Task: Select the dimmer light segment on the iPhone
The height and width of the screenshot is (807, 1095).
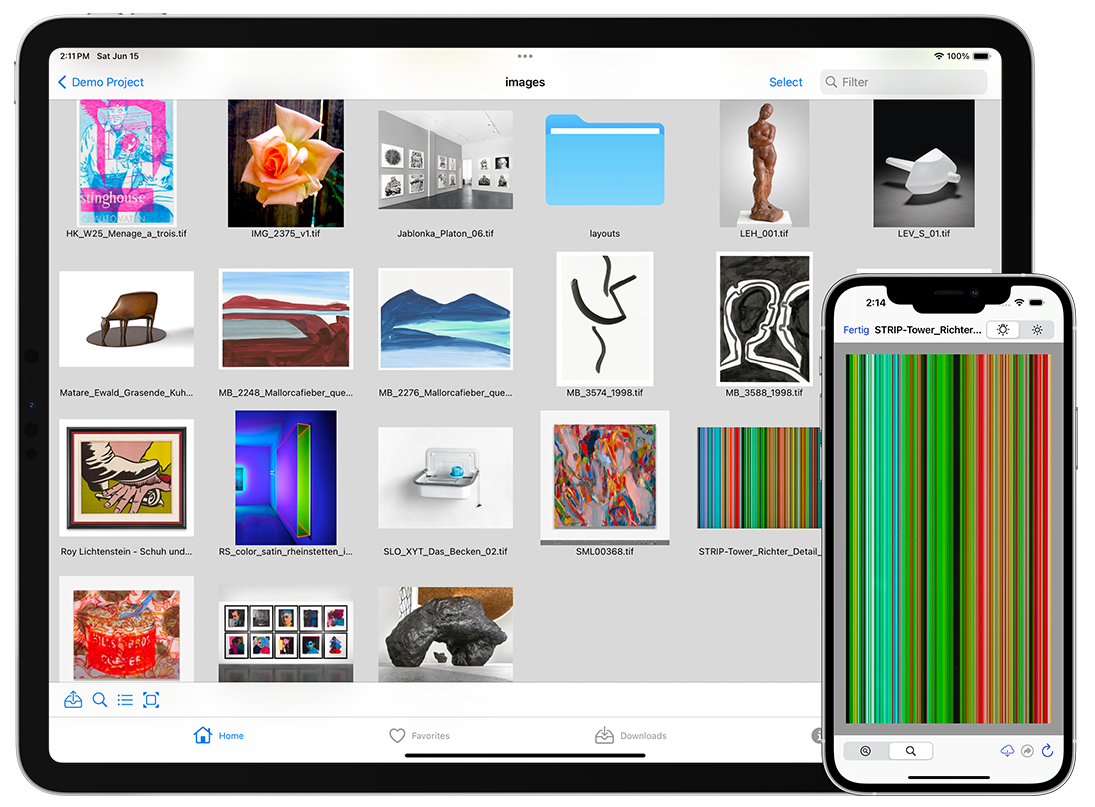Action: point(1037,330)
